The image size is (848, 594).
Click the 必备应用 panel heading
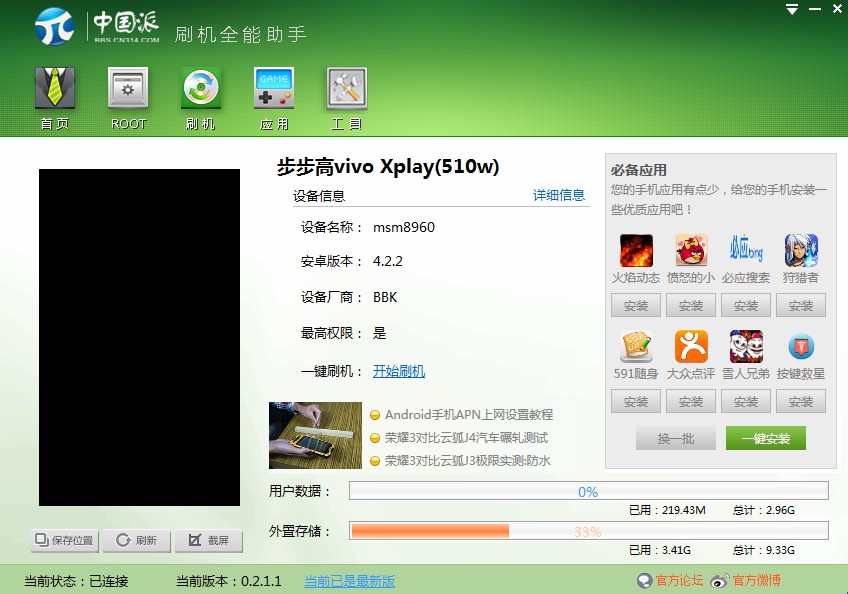tap(639, 170)
